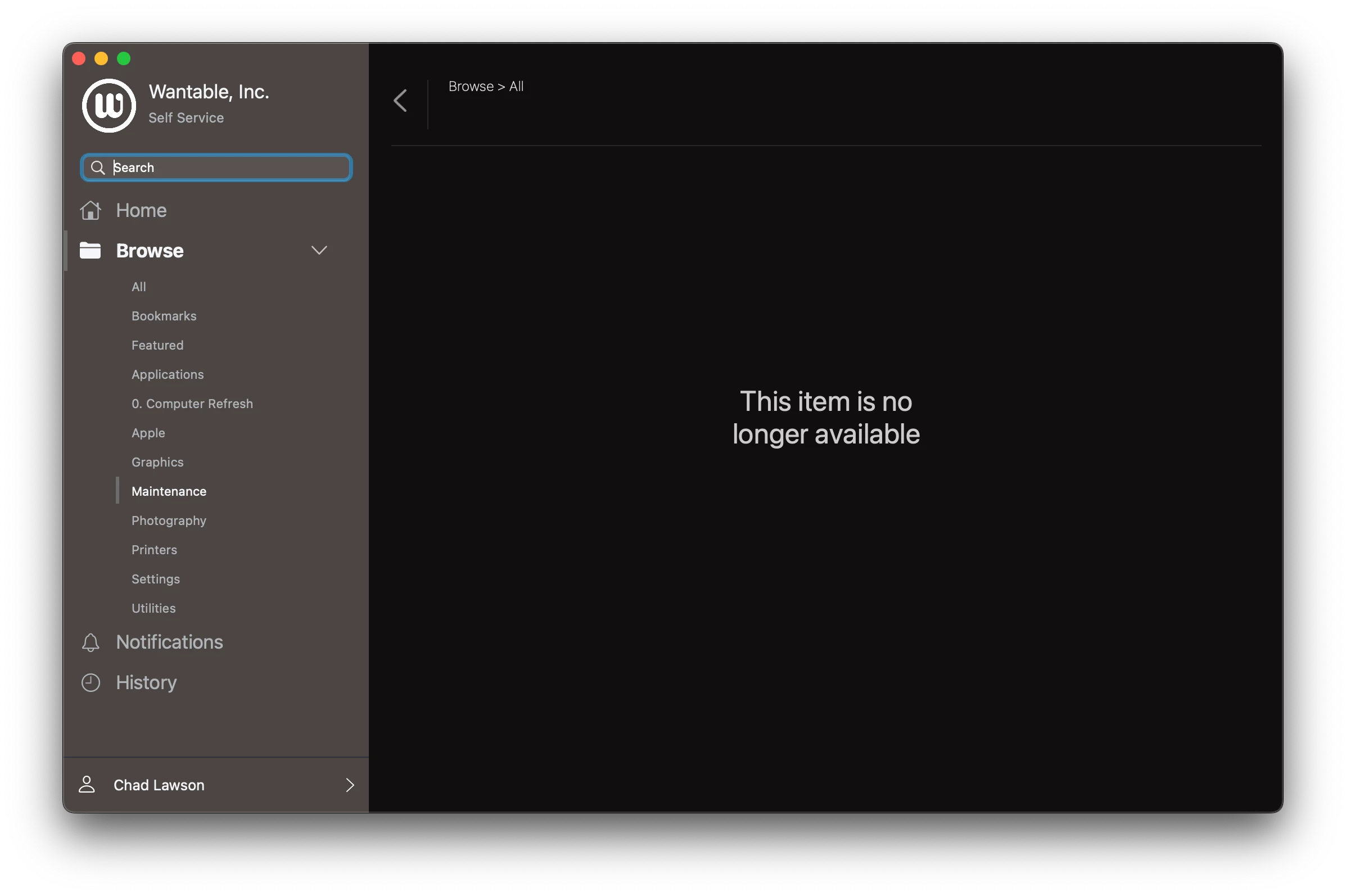Screen dimensions: 1346x896
Task: Open the Featured category
Action: coord(157,345)
